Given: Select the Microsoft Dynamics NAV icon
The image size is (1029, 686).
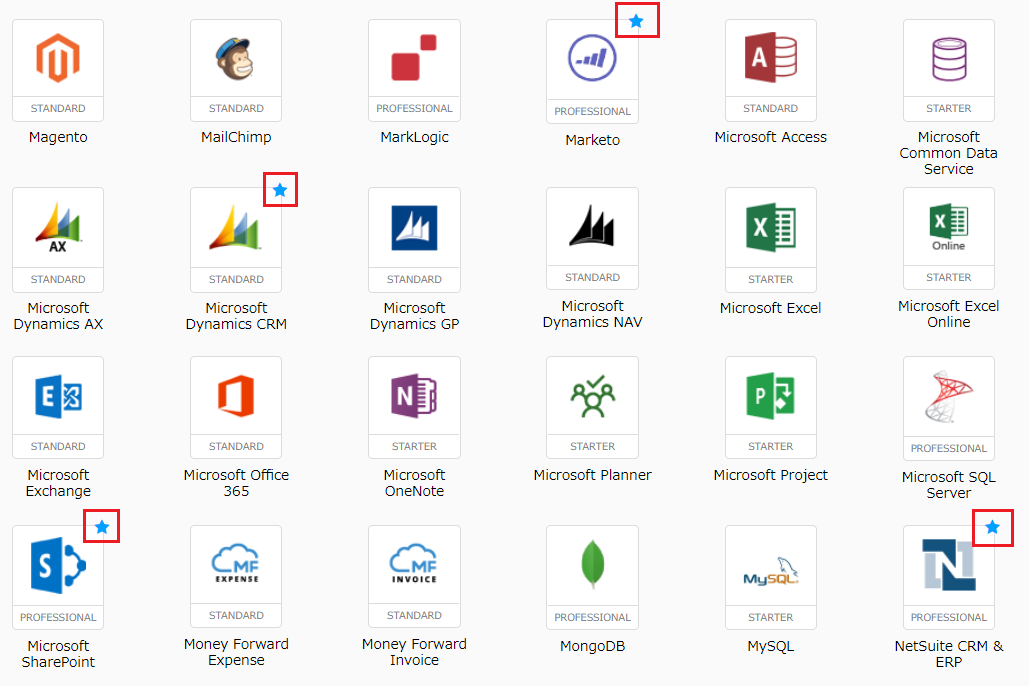Looking at the screenshot, I should pyautogui.click(x=592, y=226).
